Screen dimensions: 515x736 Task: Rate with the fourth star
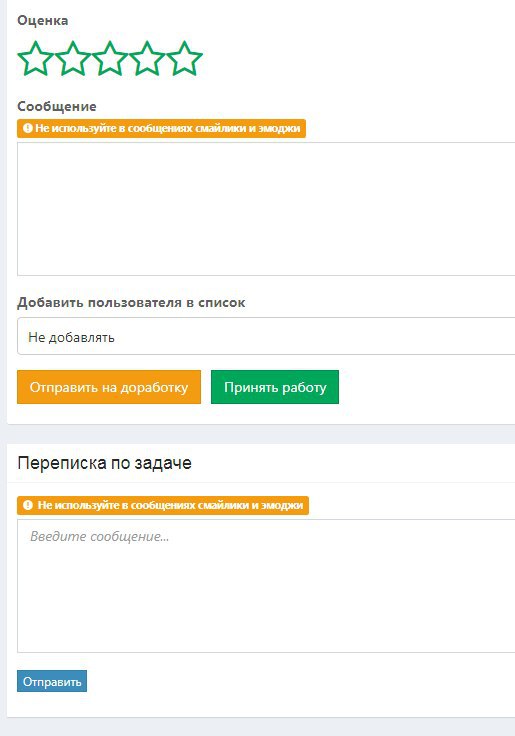click(x=147, y=59)
